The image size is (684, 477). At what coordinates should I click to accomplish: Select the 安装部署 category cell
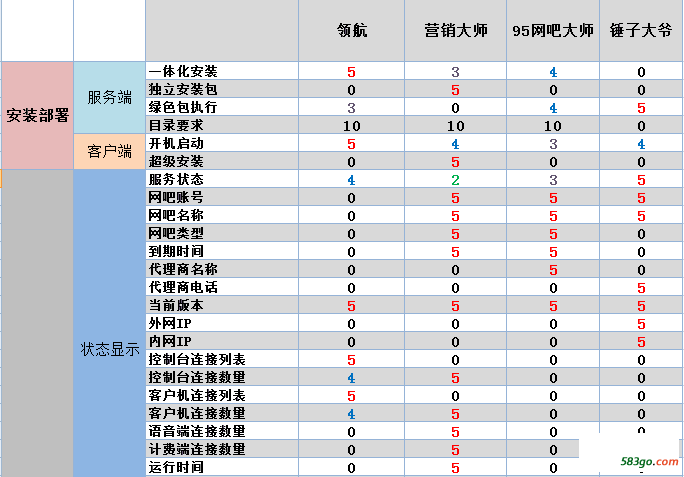pos(38,115)
